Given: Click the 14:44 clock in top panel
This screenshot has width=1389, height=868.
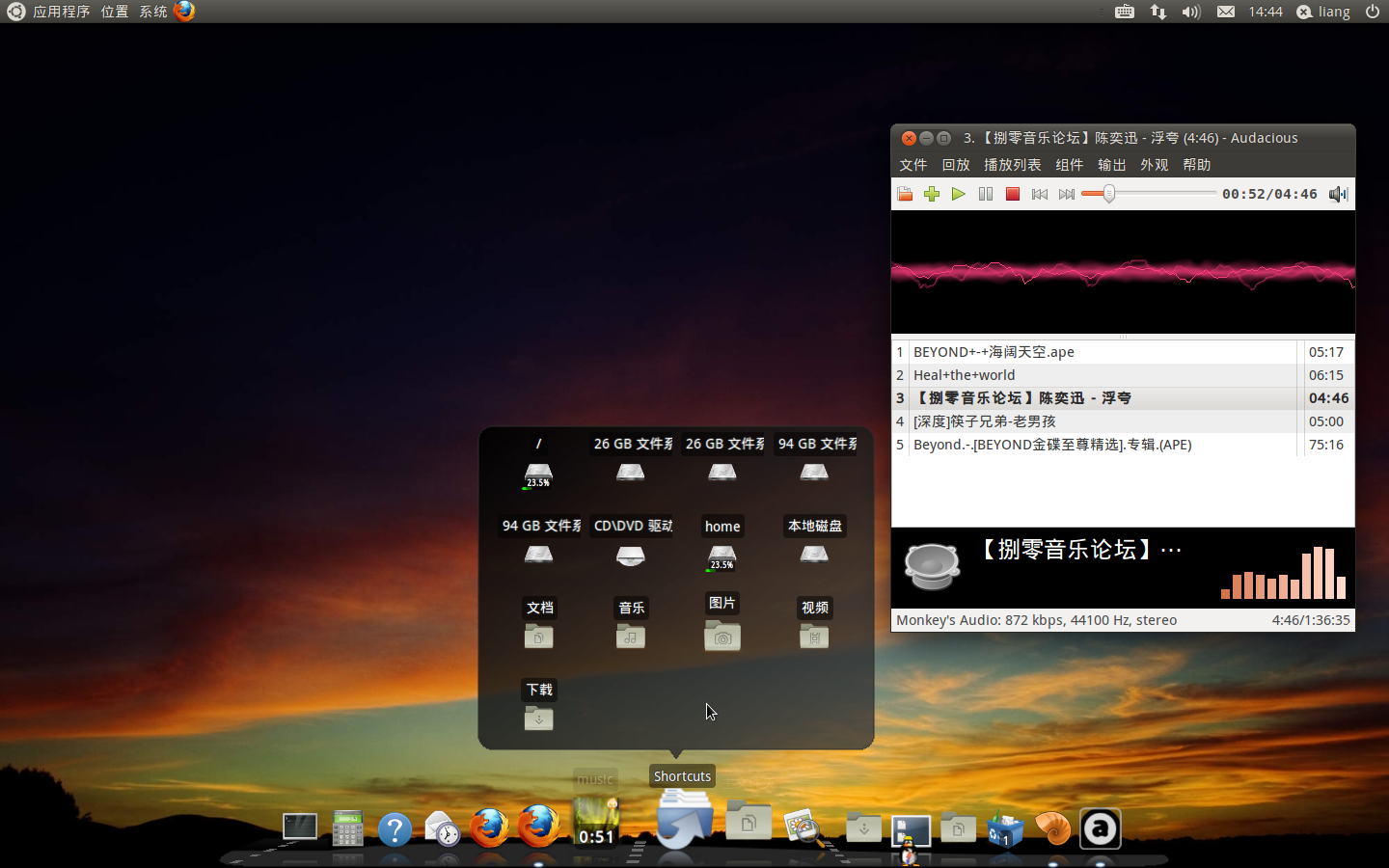Looking at the screenshot, I should point(1266,12).
